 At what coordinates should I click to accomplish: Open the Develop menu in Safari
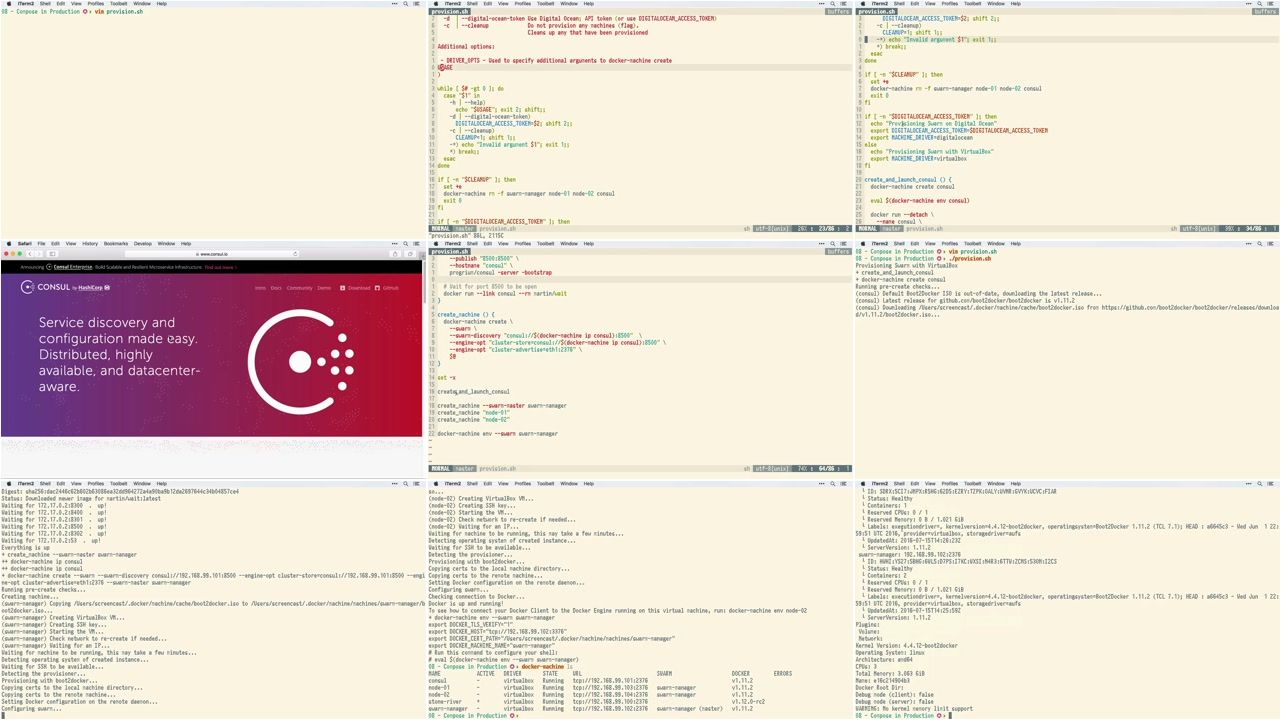(x=143, y=243)
